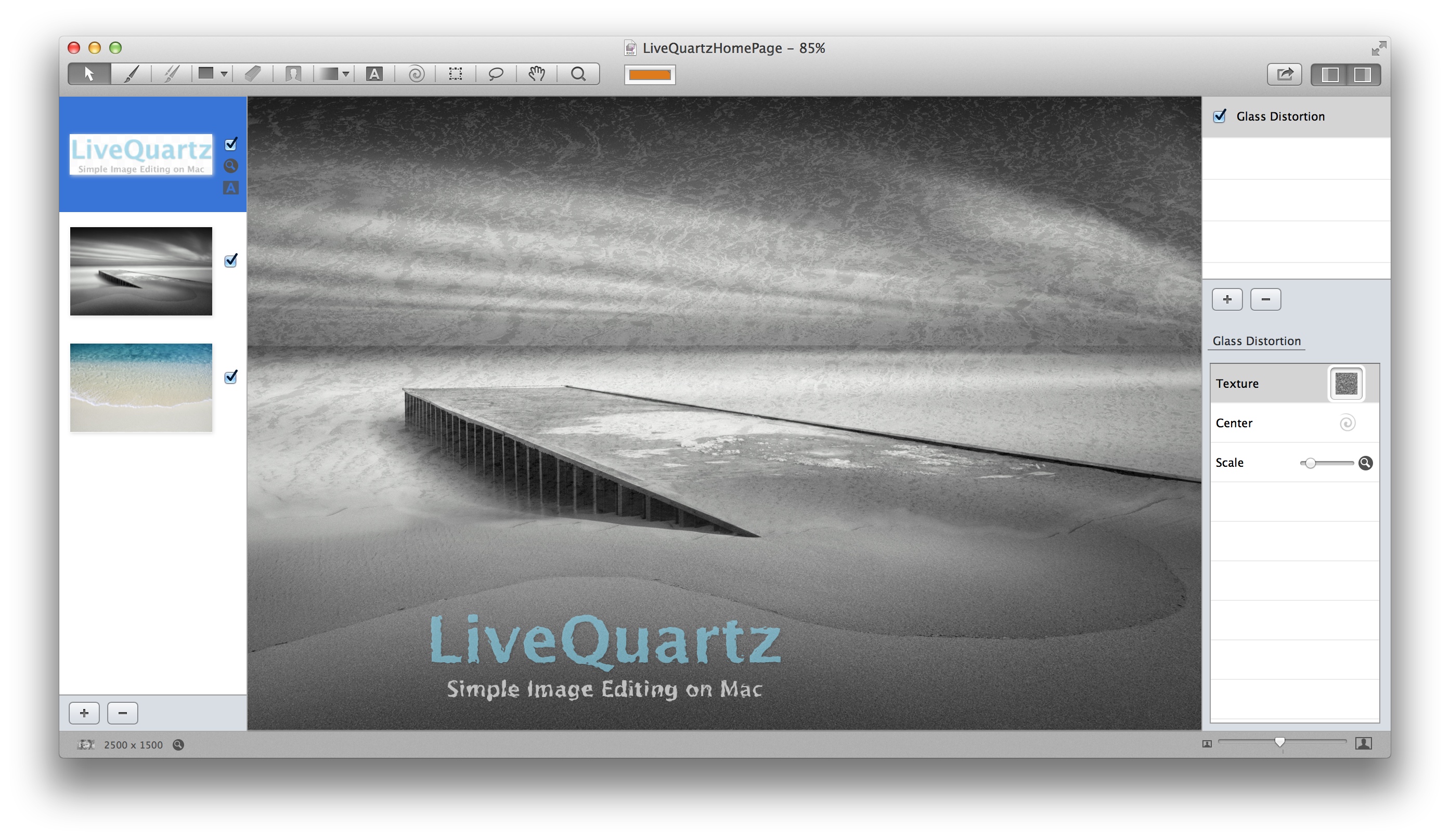Screen dimensions: 1450x840
Task: Select the paintbrush tool
Action: coord(132,74)
